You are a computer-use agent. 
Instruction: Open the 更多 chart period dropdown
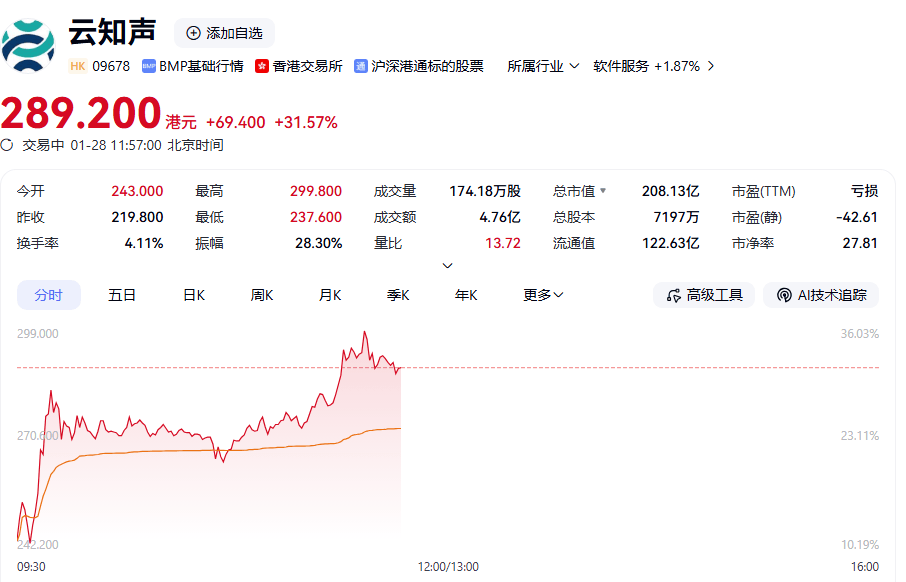[x=543, y=295]
